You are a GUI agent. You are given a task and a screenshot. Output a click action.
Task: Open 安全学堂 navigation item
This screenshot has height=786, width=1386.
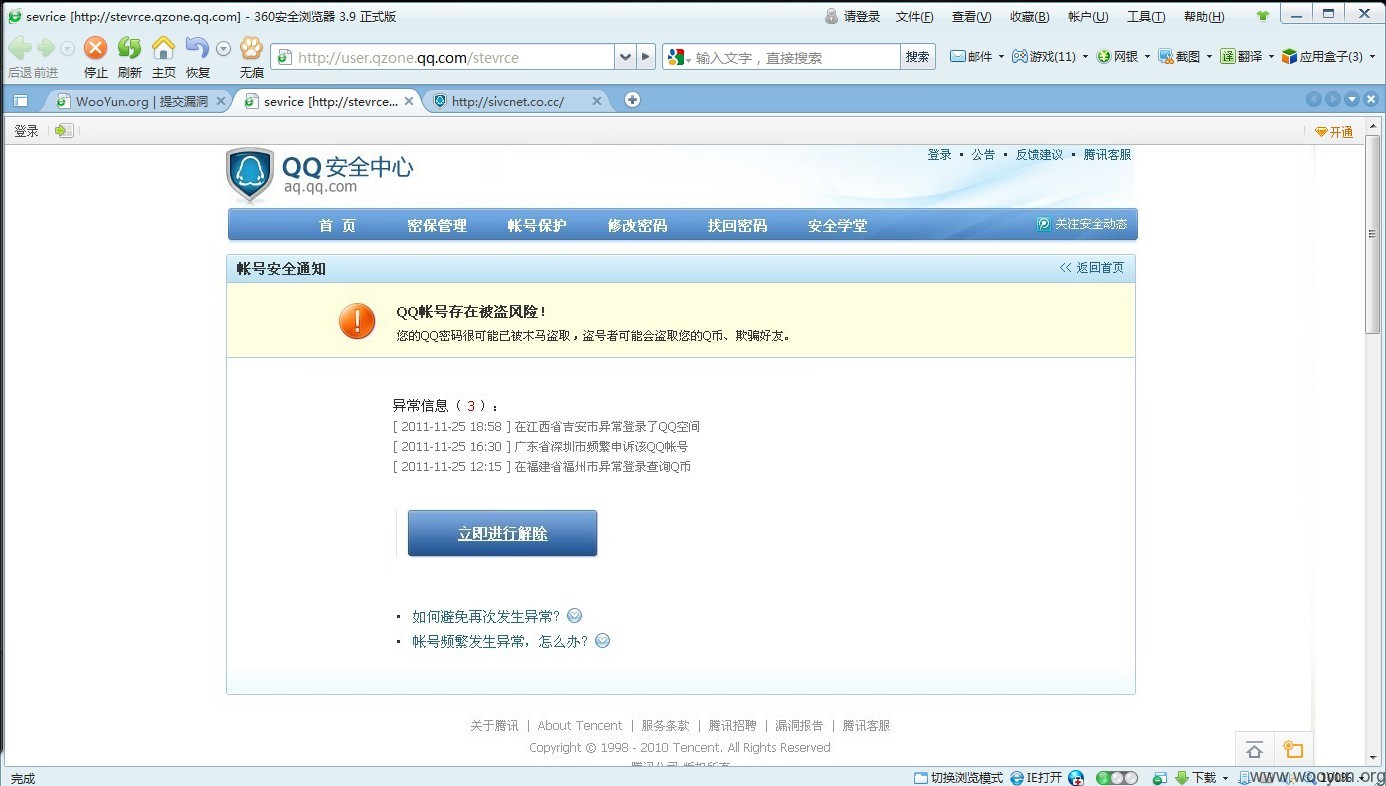pos(837,225)
